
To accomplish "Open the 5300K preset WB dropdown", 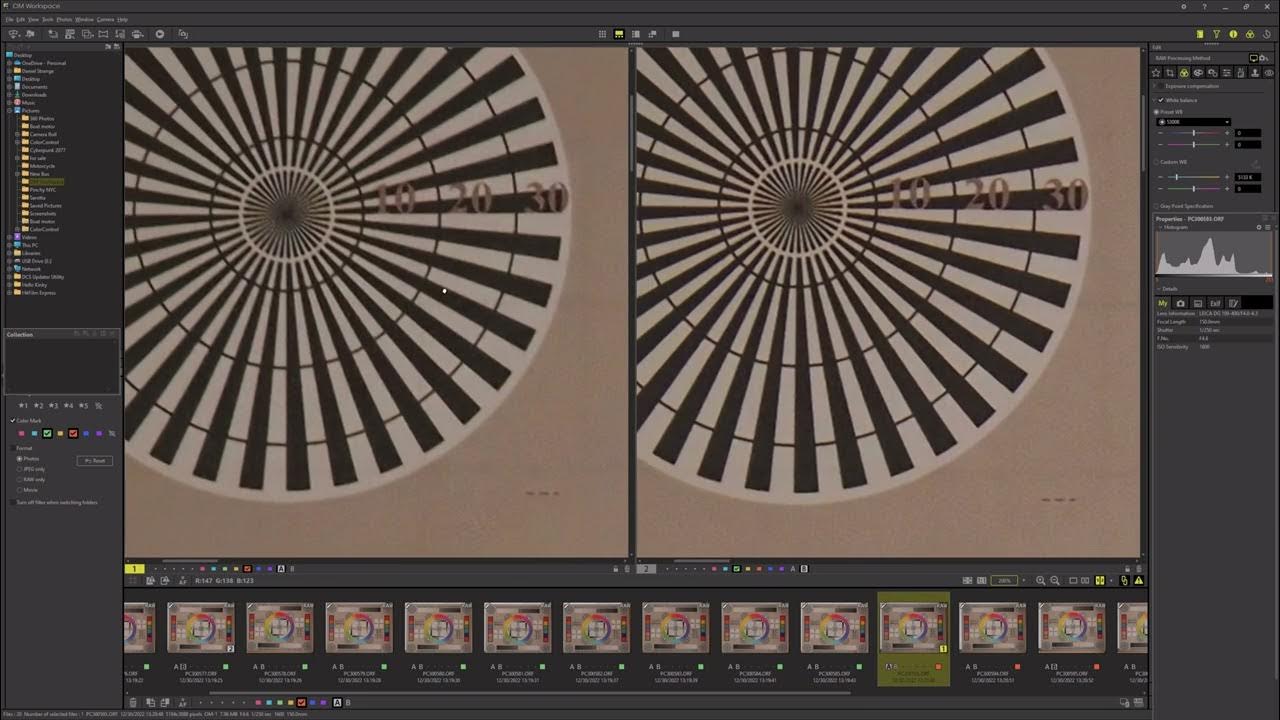I will 1193,122.
